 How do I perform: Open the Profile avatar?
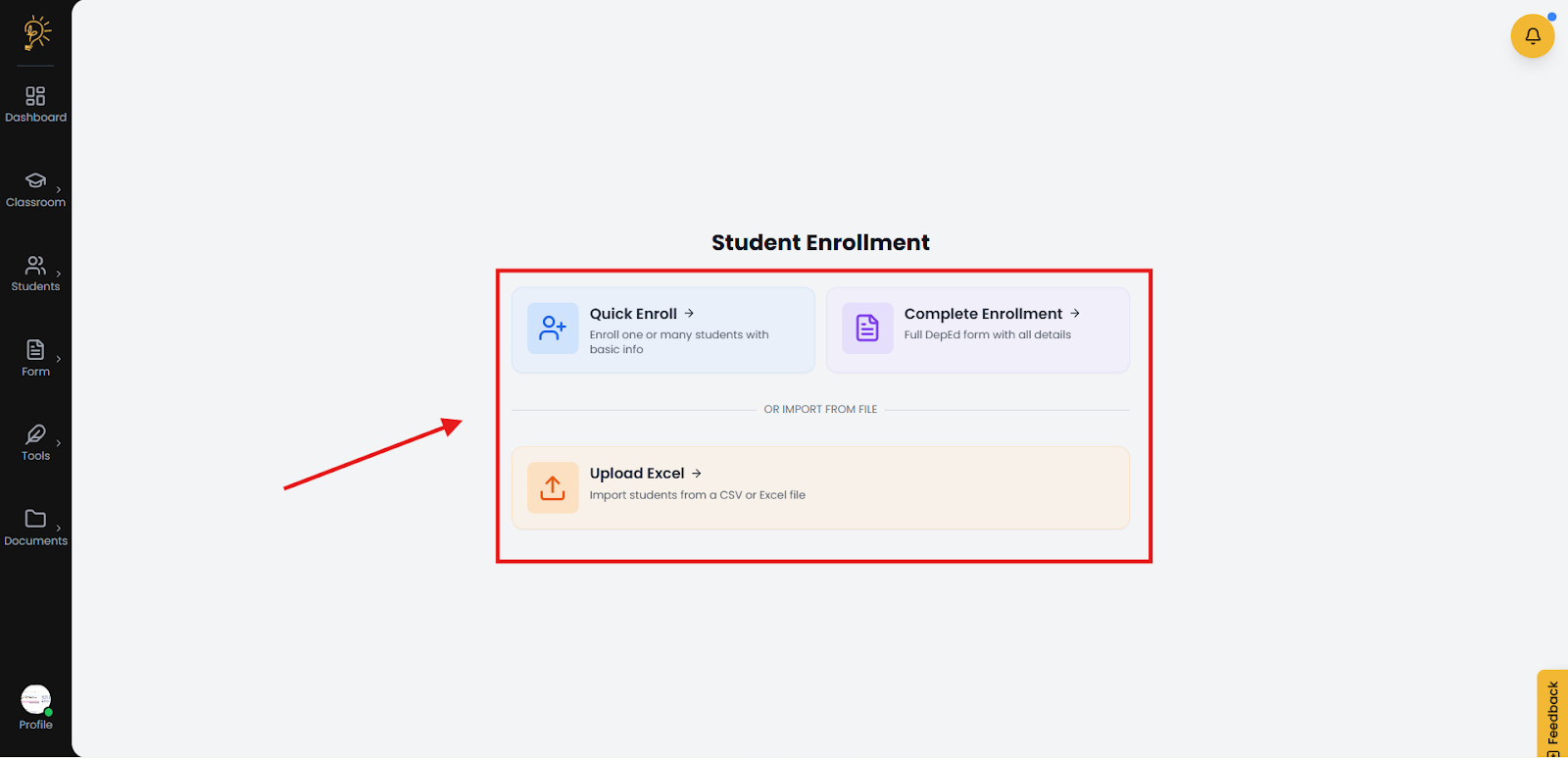pos(35,700)
